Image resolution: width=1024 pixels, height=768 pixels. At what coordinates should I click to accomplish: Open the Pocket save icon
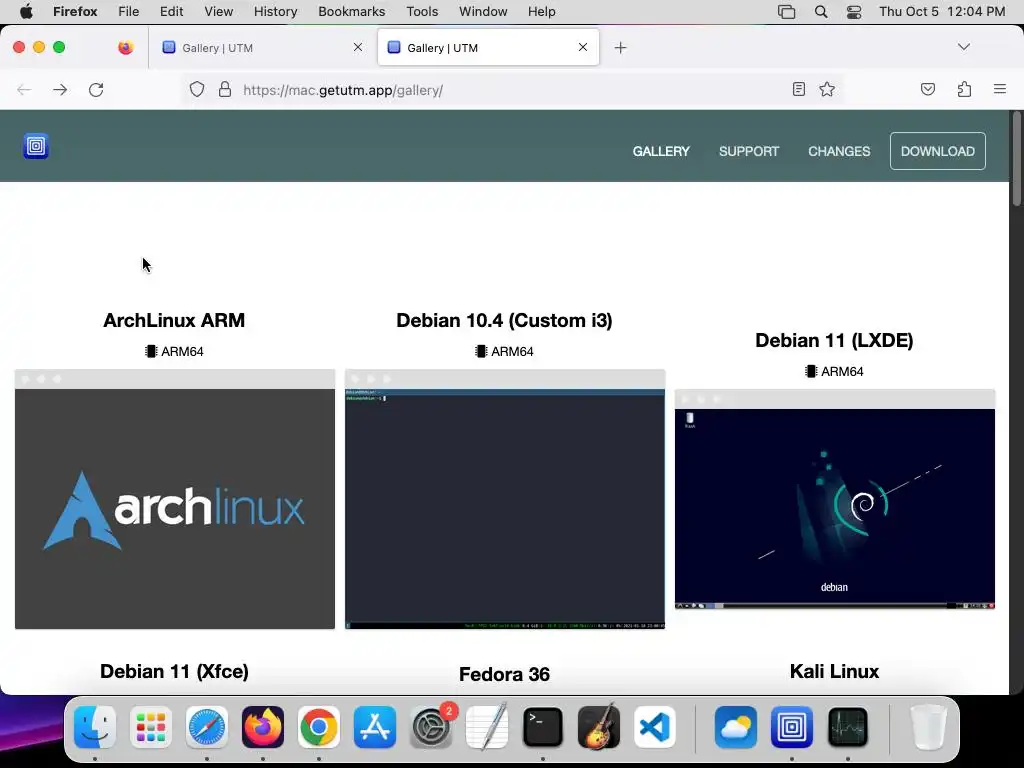click(927, 89)
